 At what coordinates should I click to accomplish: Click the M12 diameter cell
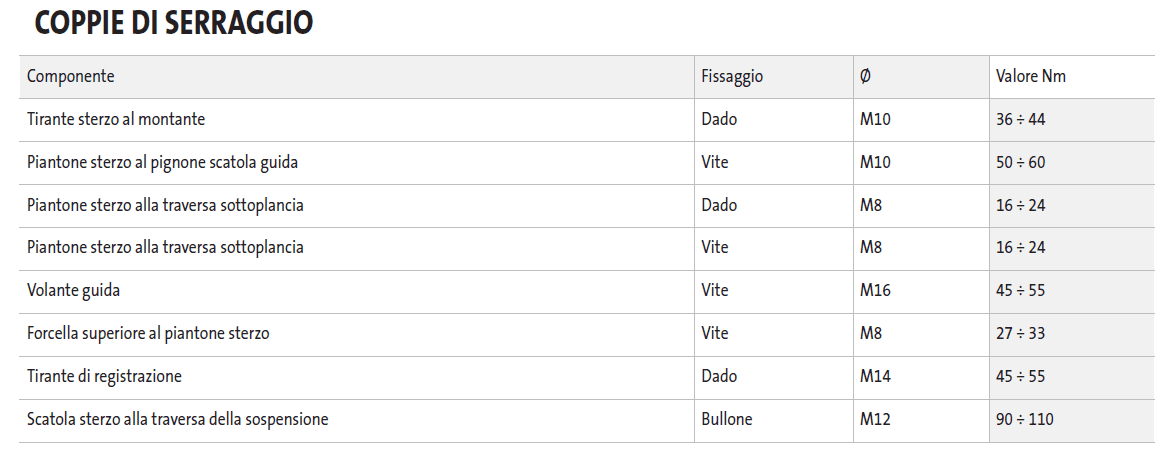click(x=875, y=420)
